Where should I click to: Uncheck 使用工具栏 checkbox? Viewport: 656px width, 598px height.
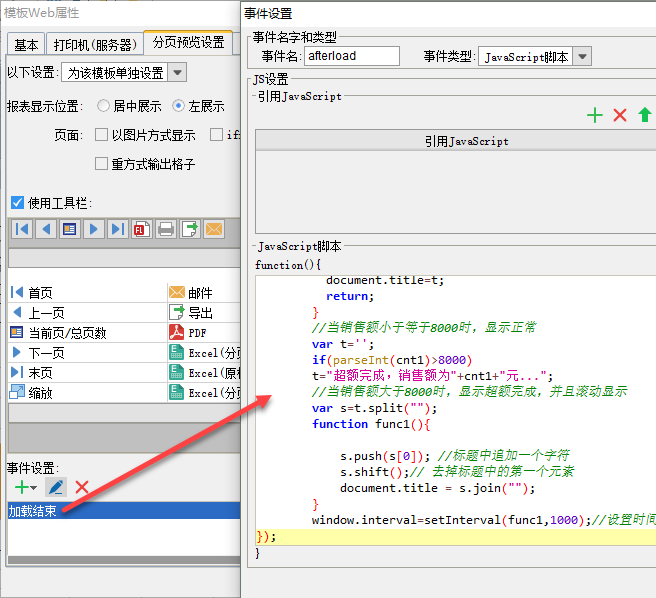click(17, 203)
